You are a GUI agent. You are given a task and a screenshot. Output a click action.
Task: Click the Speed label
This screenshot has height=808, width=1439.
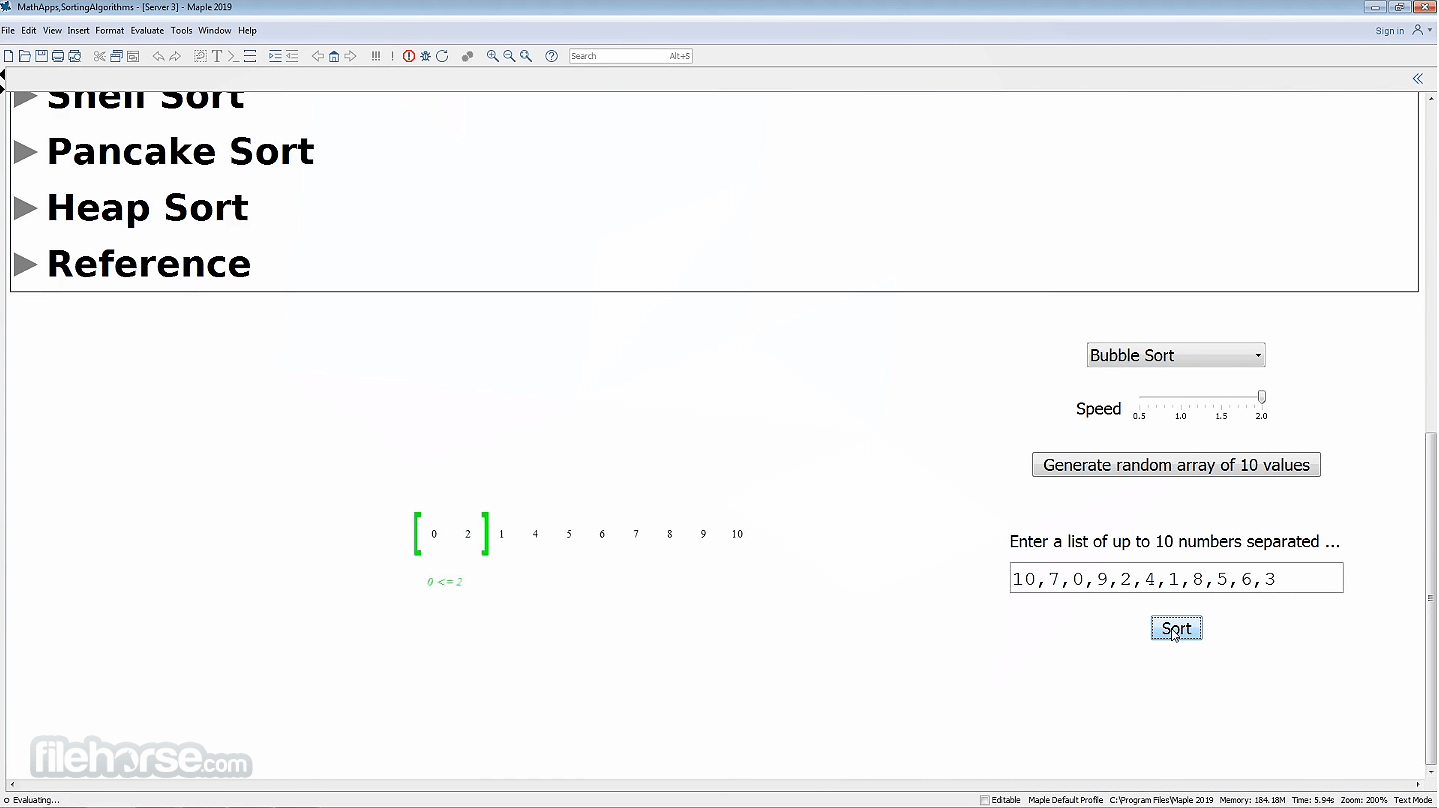(1099, 409)
